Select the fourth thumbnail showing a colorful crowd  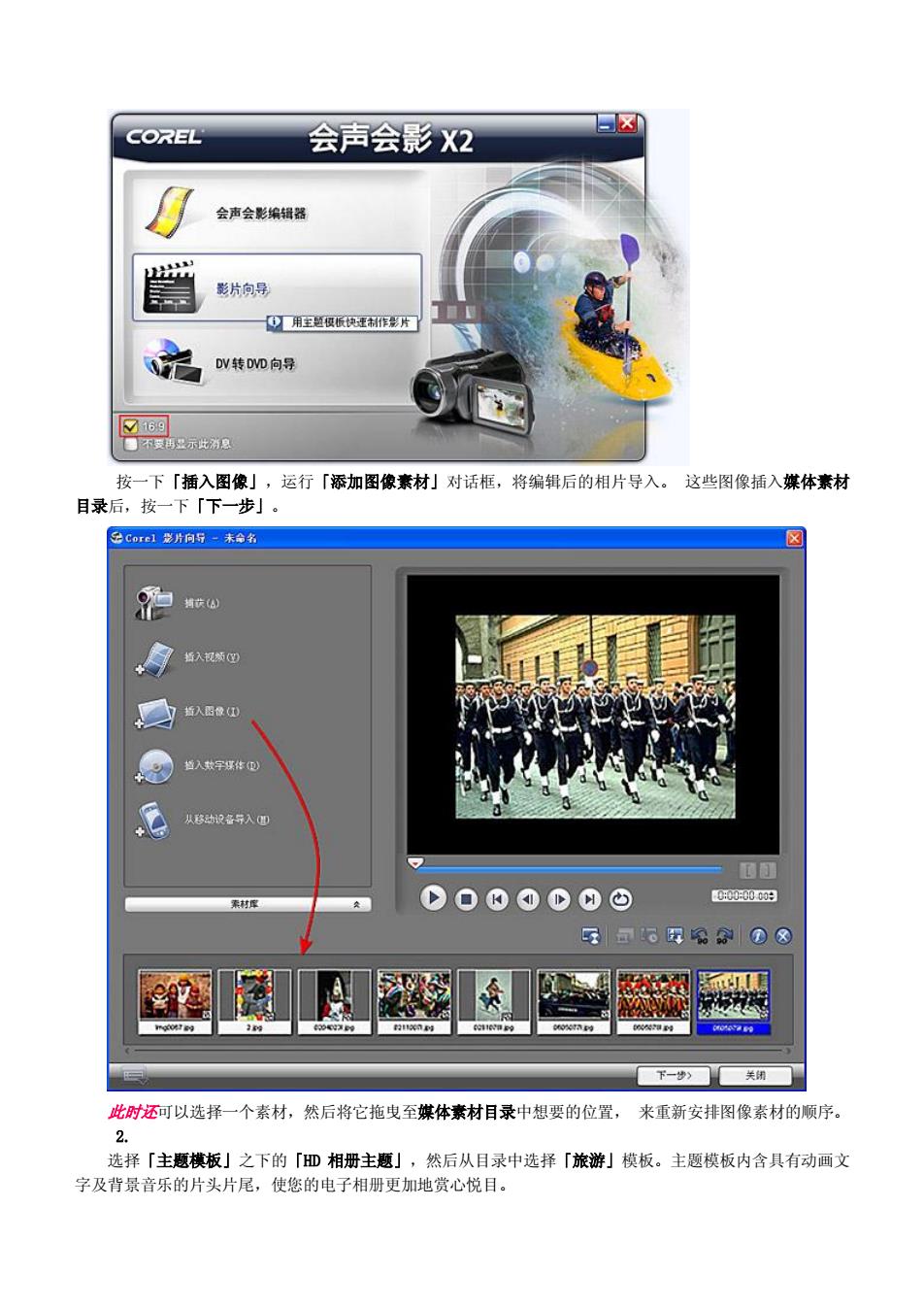[x=414, y=1002]
